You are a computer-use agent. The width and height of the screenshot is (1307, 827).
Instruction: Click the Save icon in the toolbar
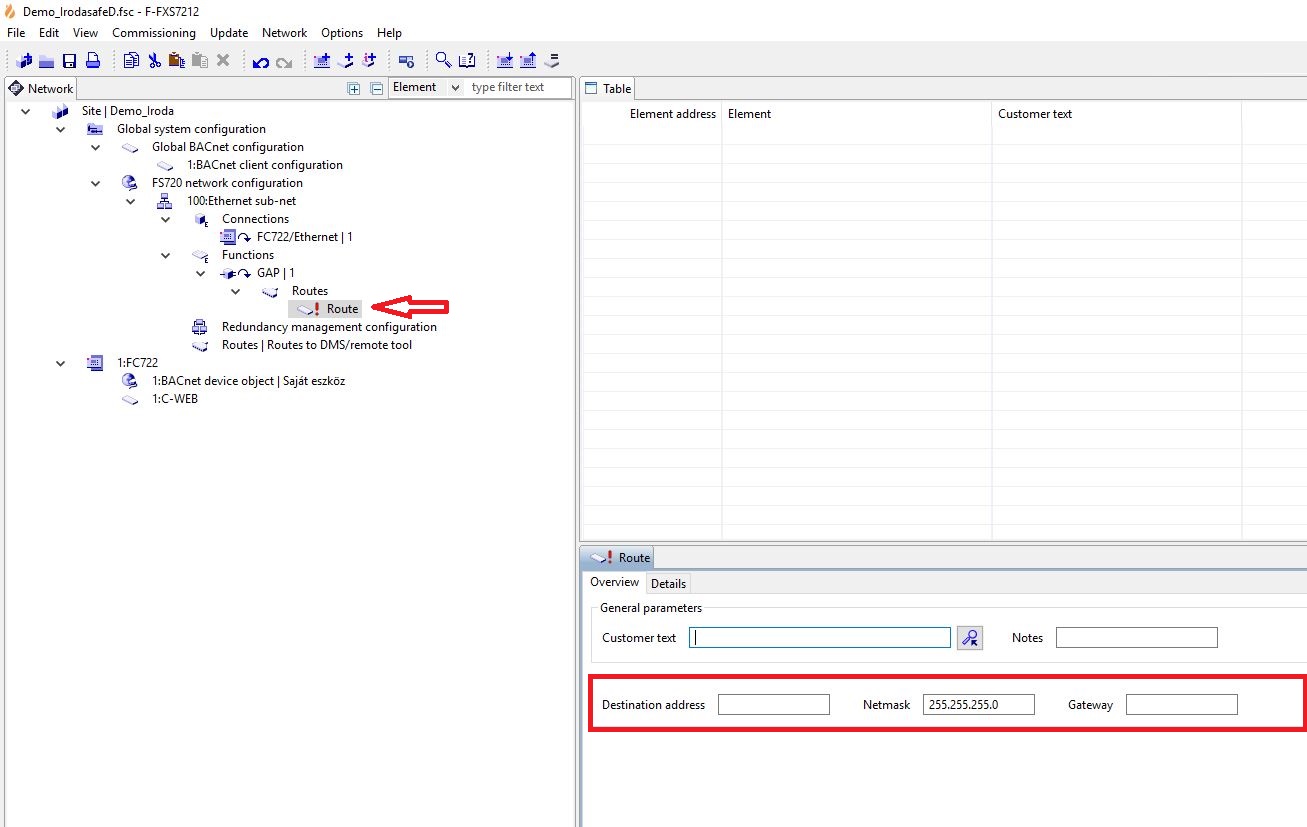[70, 61]
